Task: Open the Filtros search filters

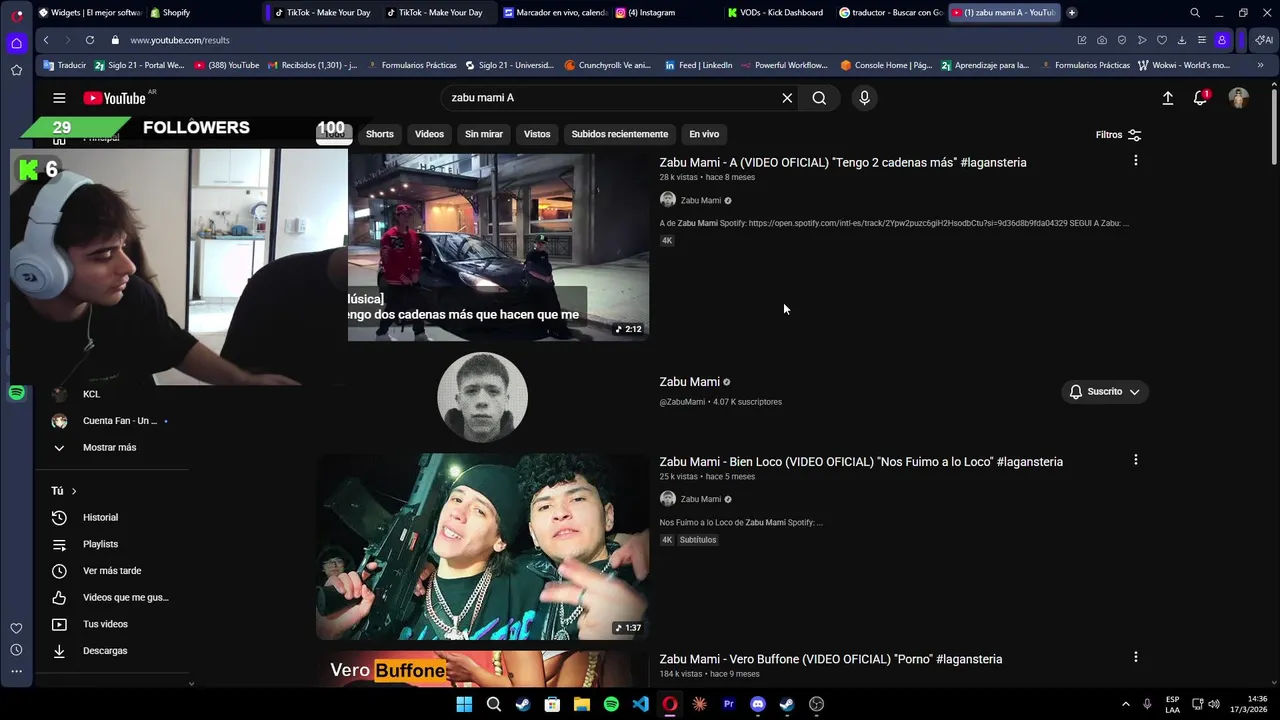Action: (1118, 135)
